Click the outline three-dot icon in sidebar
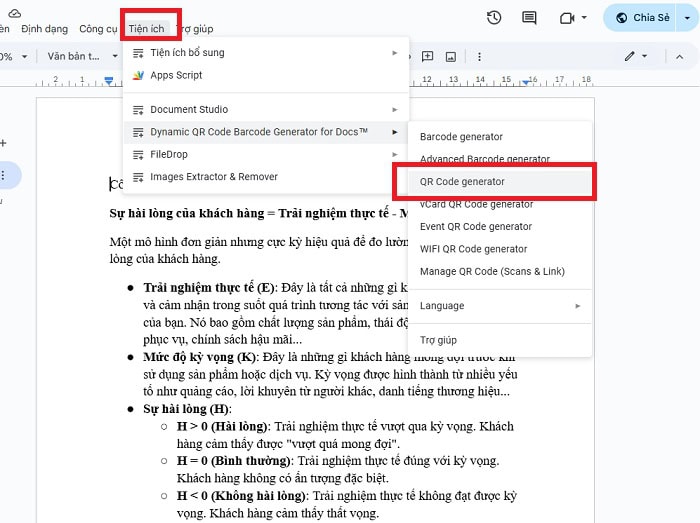This screenshot has width=700, height=523. (4, 175)
